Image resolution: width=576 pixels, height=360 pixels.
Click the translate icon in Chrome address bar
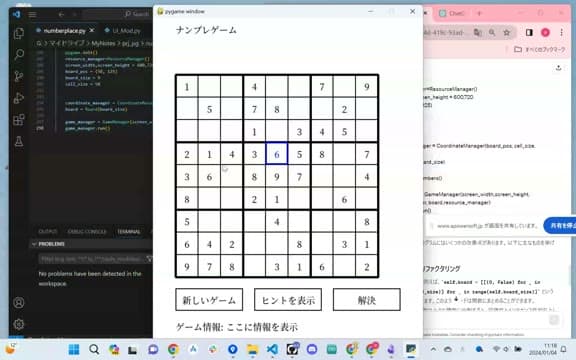point(477,33)
